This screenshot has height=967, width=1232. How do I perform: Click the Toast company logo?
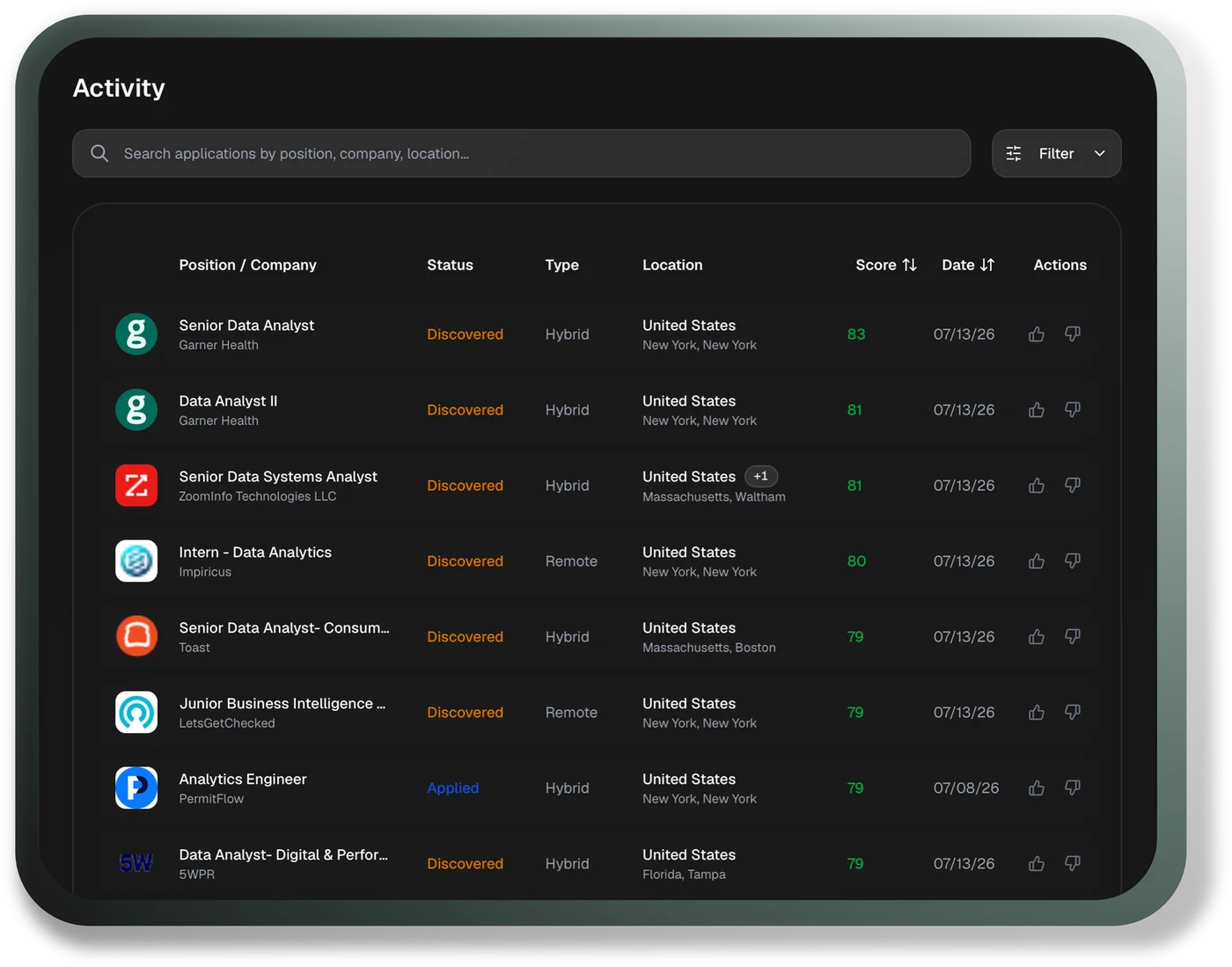pos(136,637)
